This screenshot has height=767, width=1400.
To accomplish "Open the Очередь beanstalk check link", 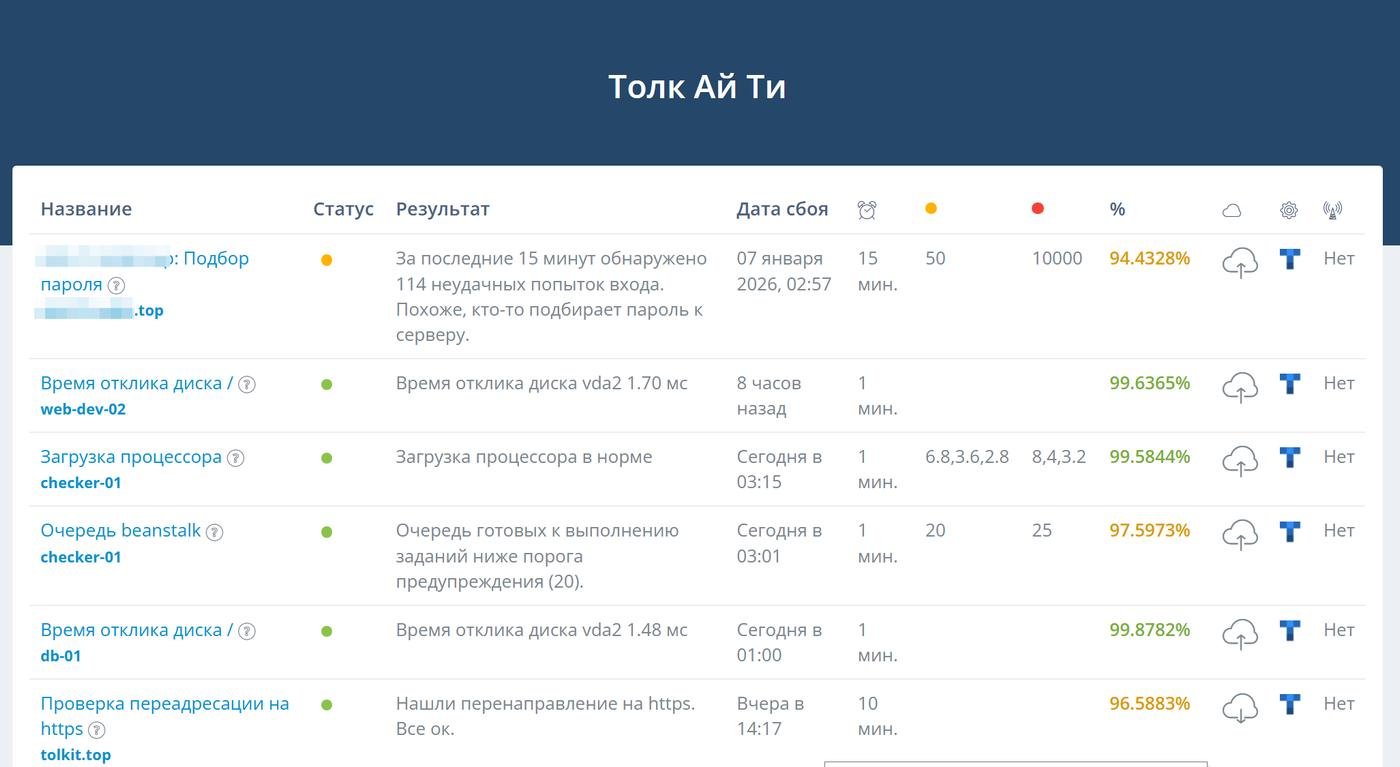I will [x=121, y=531].
